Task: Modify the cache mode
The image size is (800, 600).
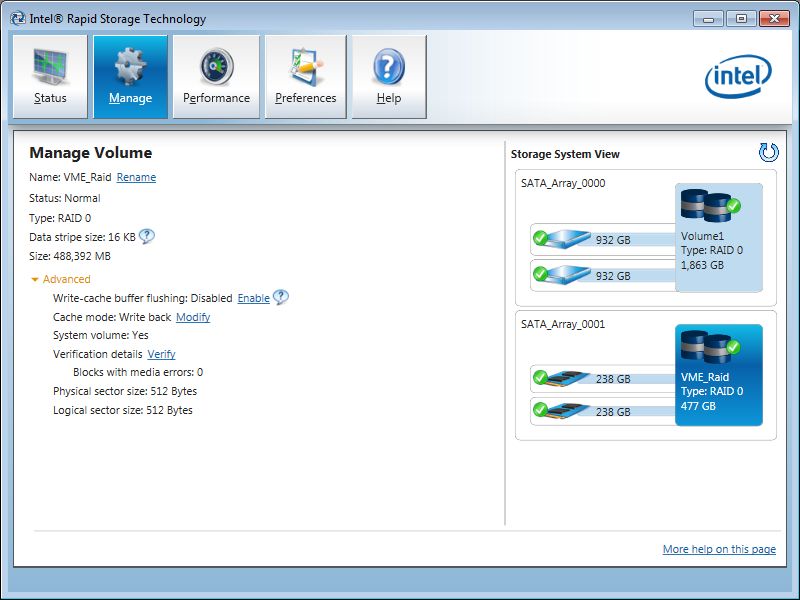Action: click(x=193, y=317)
